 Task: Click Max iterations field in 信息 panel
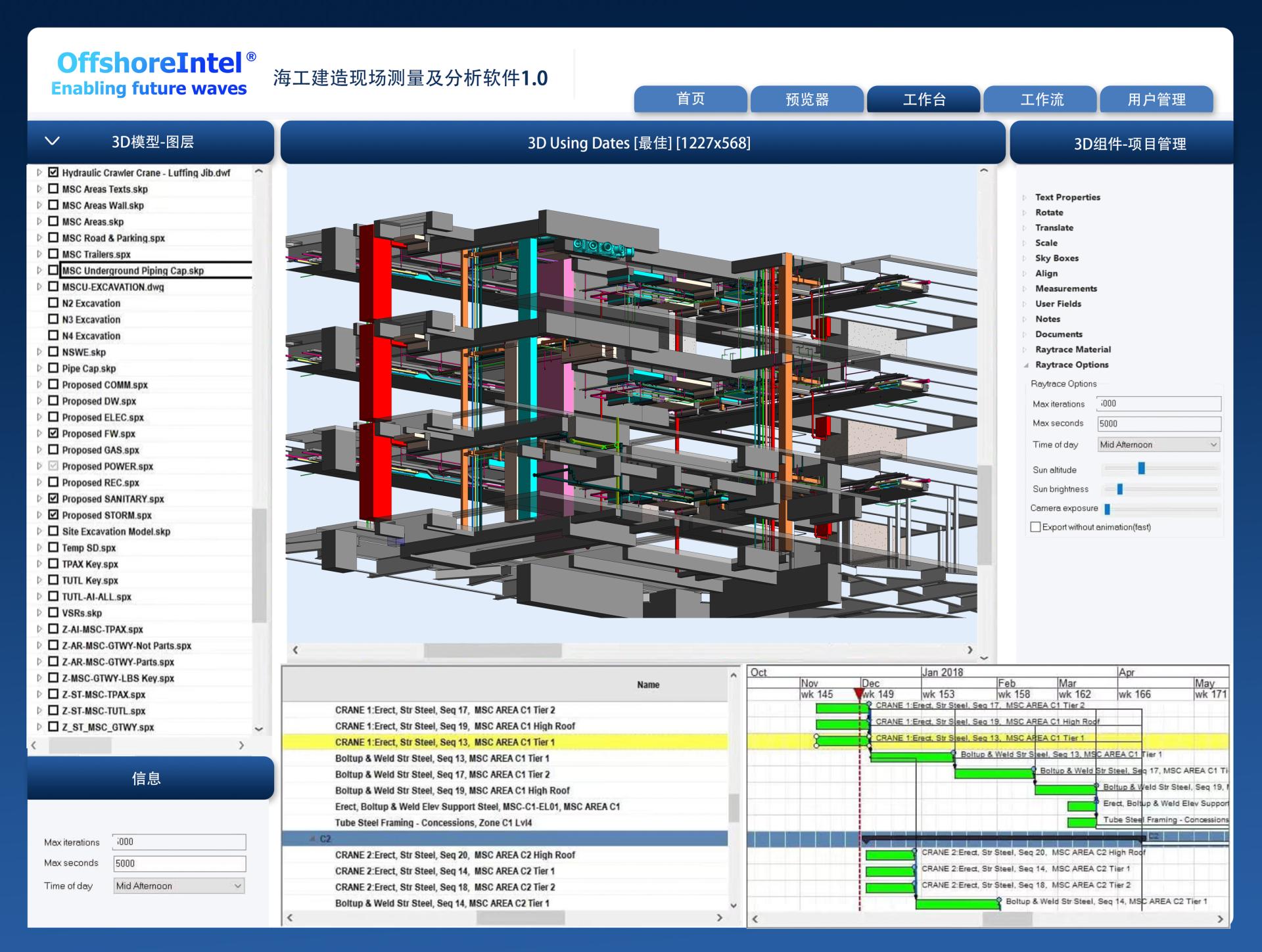click(x=179, y=842)
